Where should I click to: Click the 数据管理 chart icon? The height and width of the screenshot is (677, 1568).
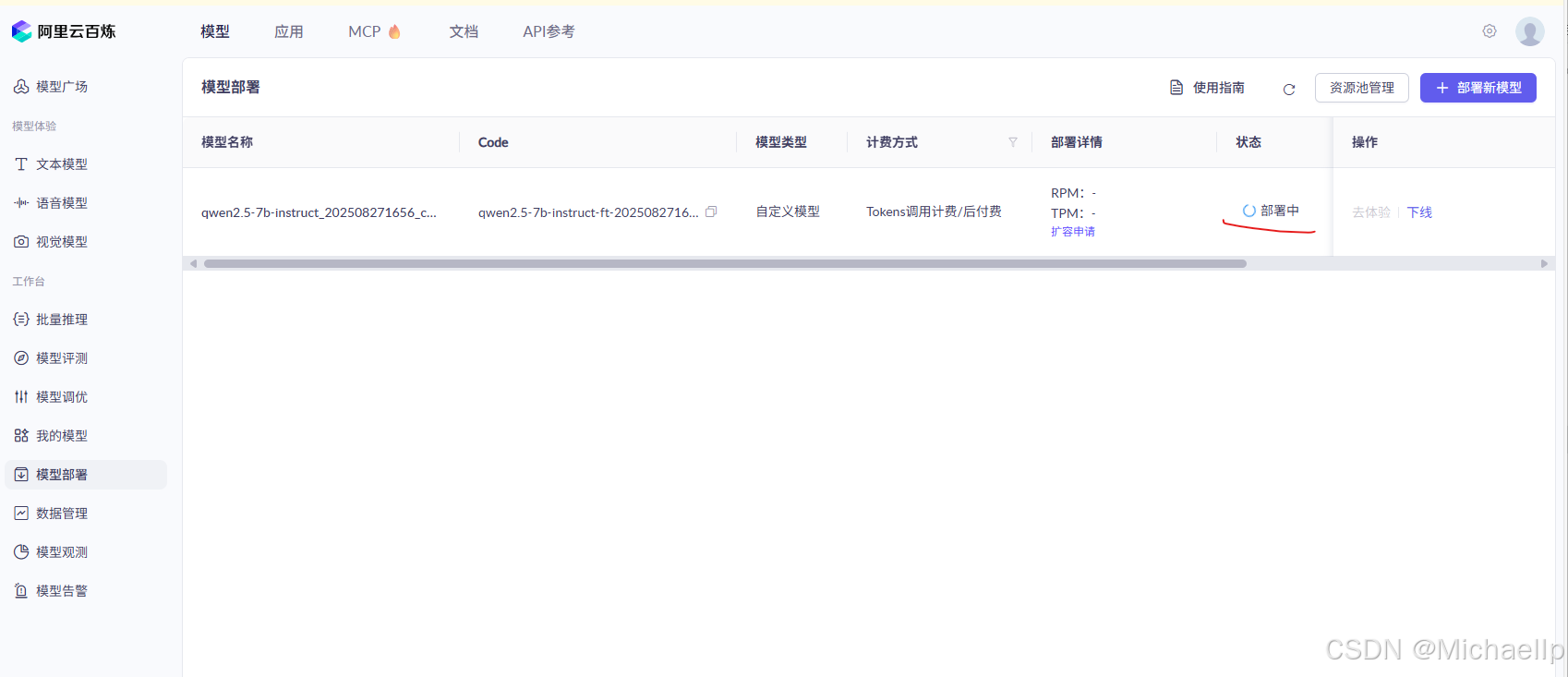point(21,514)
